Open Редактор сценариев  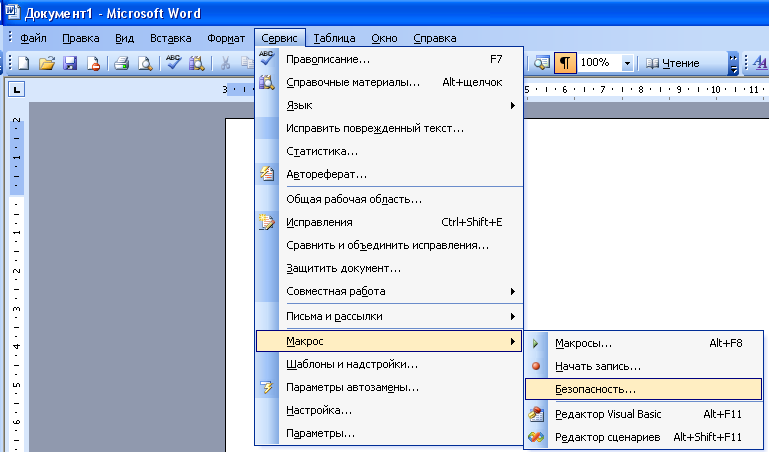coord(644,437)
